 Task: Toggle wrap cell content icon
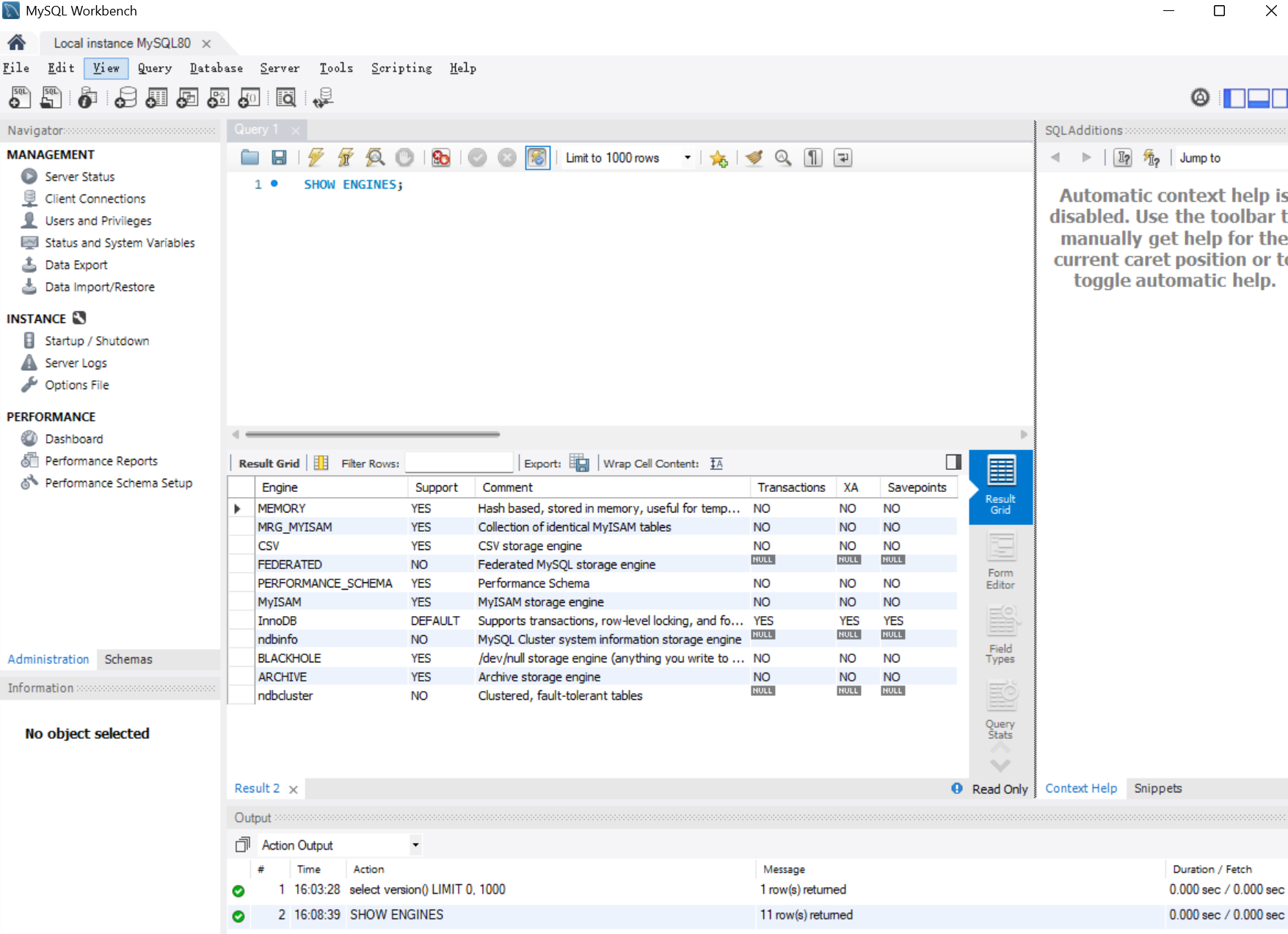(x=716, y=463)
